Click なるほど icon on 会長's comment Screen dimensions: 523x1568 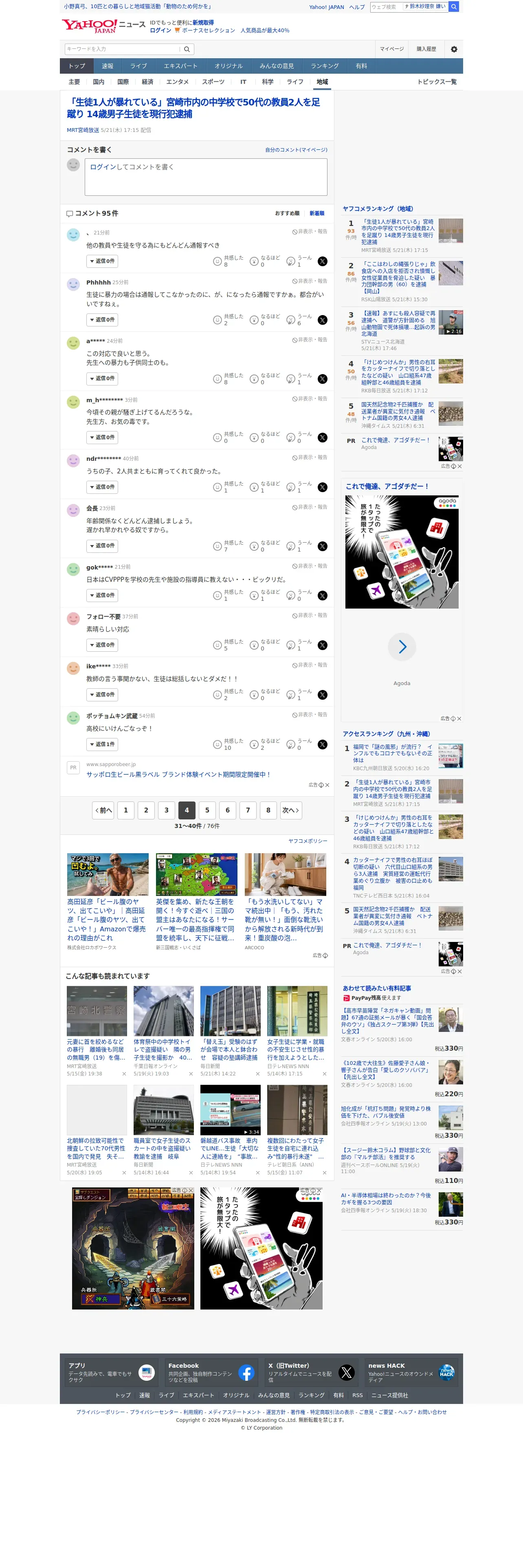coord(254,547)
